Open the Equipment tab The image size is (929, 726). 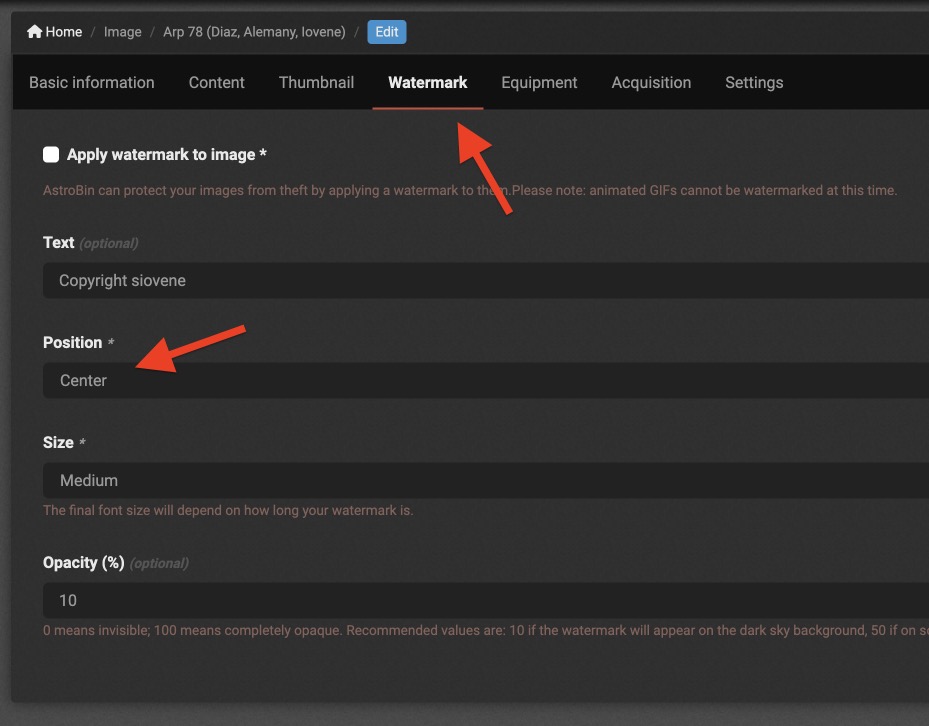click(539, 82)
